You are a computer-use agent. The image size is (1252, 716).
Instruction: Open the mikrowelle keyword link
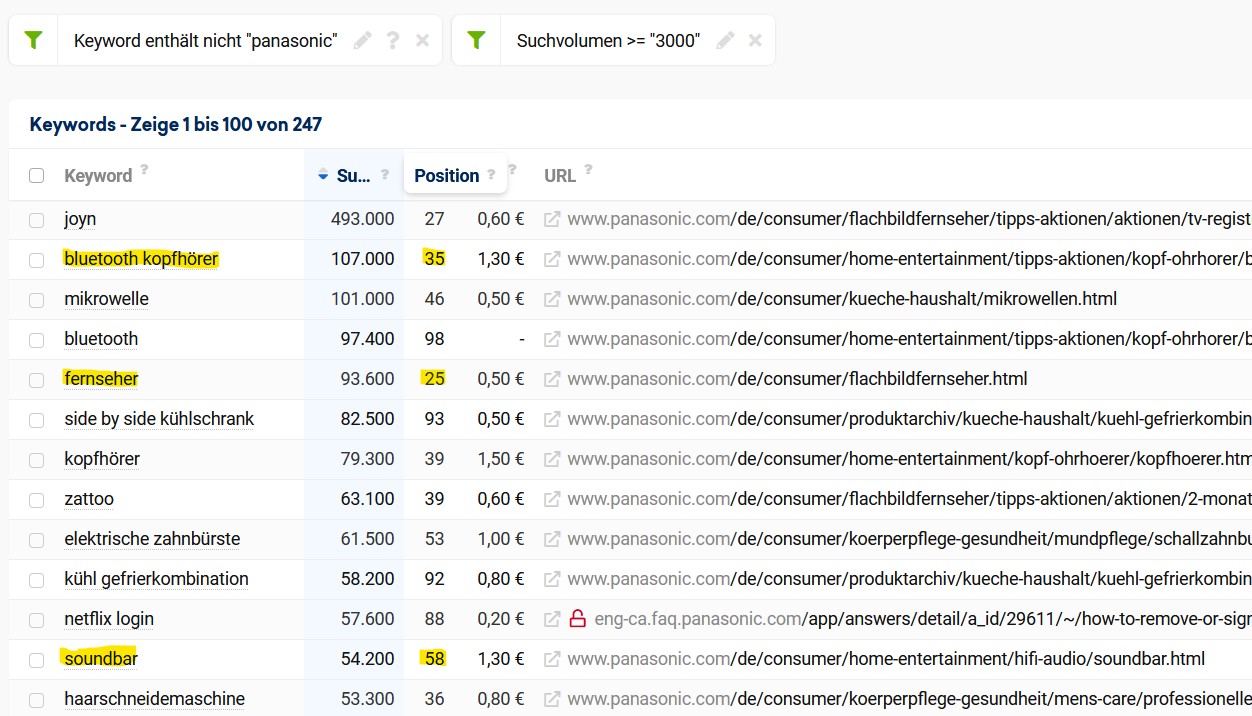tap(106, 299)
